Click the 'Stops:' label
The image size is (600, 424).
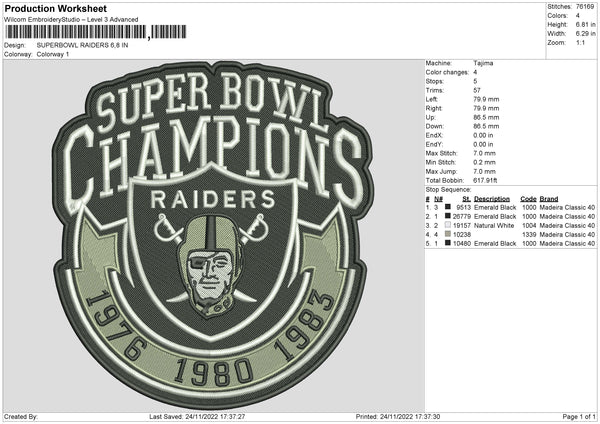[435, 81]
